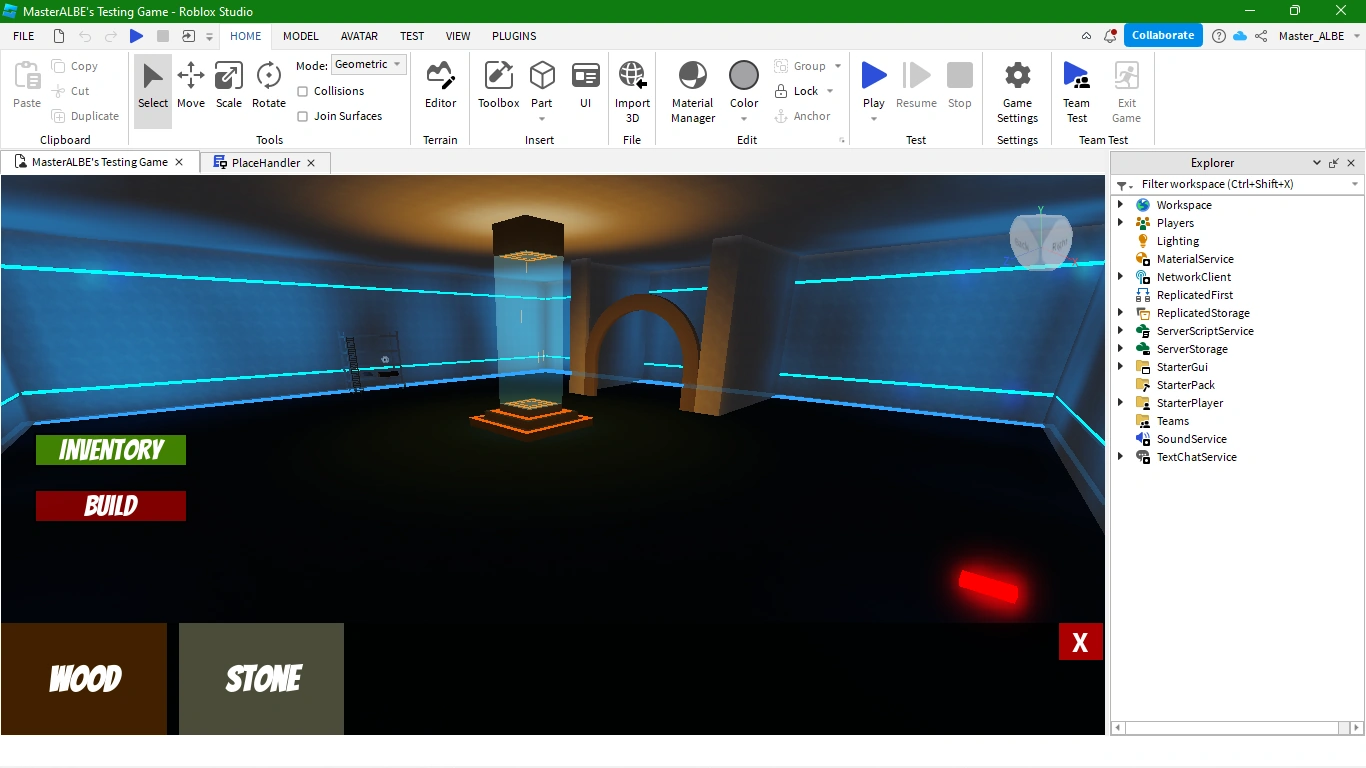Switch to the MODEL ribbon tab
This screenshot has height=768, width=1366.
point(300,36)
